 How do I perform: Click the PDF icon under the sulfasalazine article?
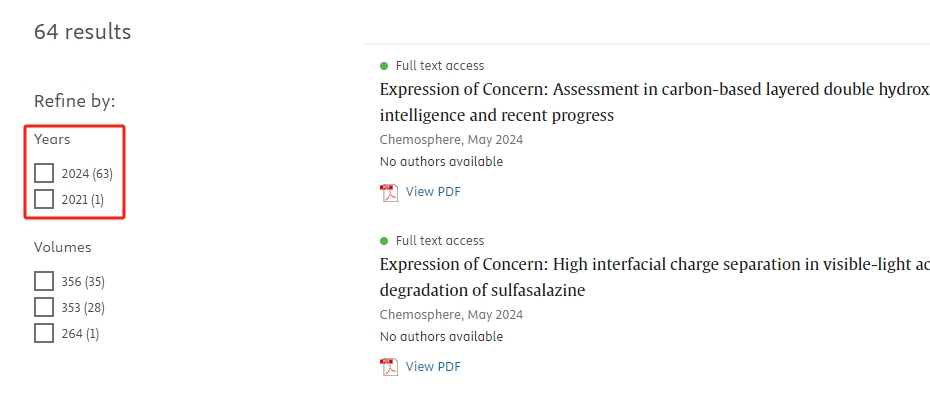389,368
